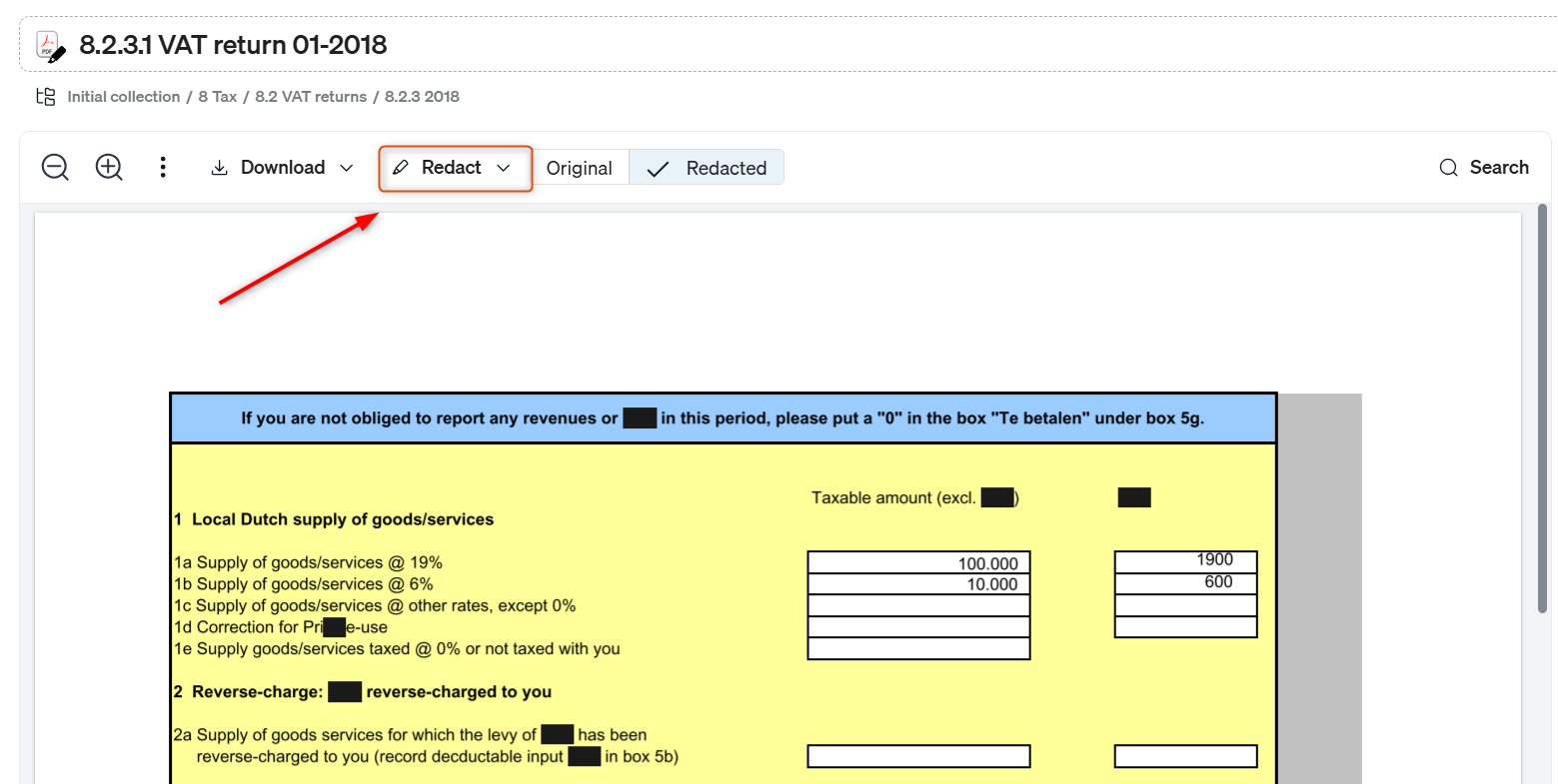Image resolution: width=1558 pixels, height=784 pixels.
Task: Click the 1c taxable amount empty field
Action: click(x=918, y=606)
